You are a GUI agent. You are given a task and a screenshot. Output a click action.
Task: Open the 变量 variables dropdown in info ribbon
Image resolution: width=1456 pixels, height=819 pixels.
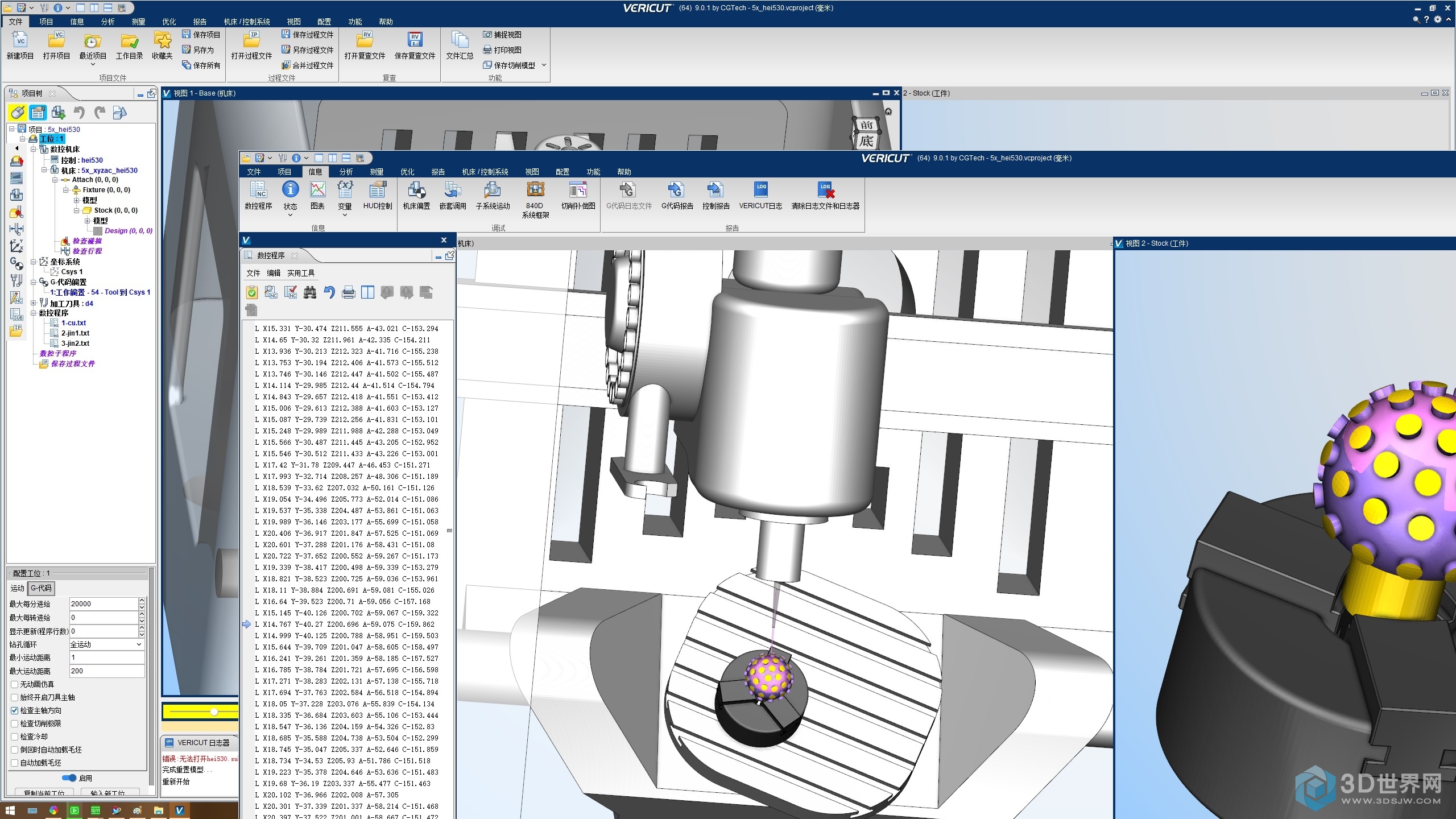coord(345,215)
